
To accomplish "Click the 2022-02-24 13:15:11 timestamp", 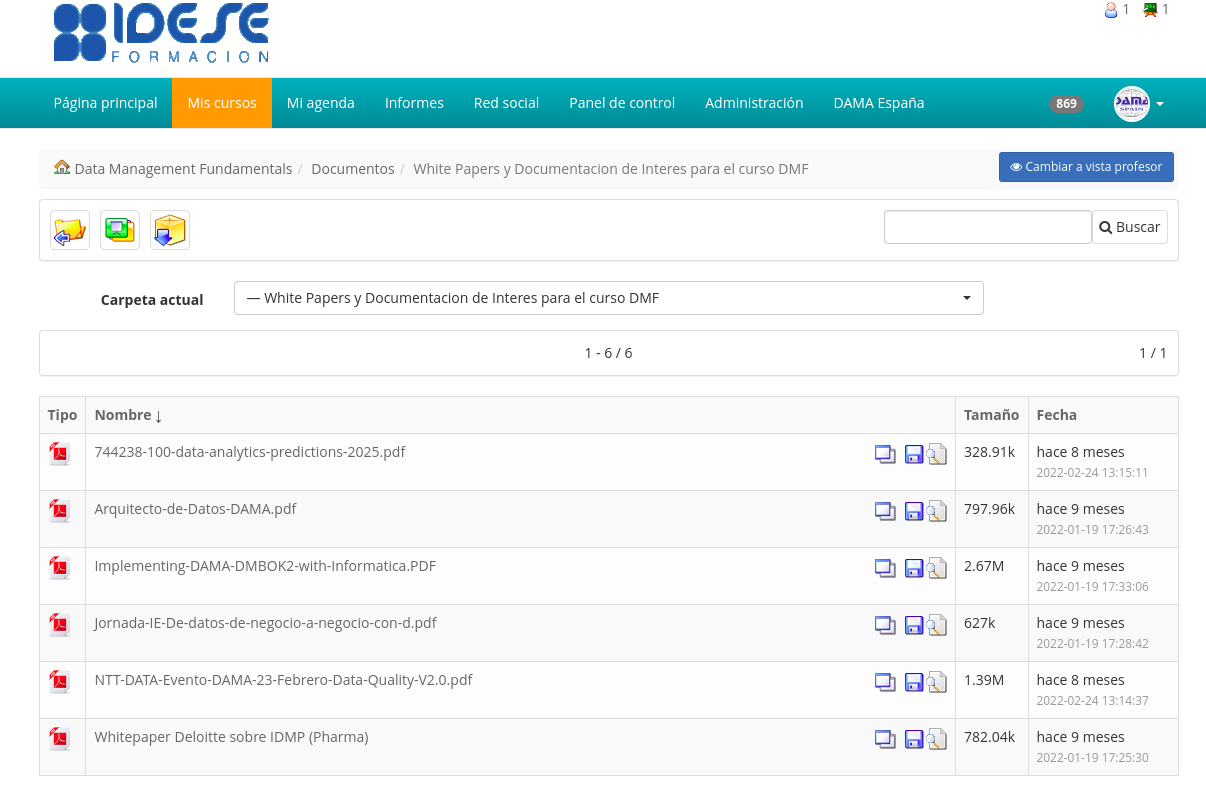I will (1092, 473).
